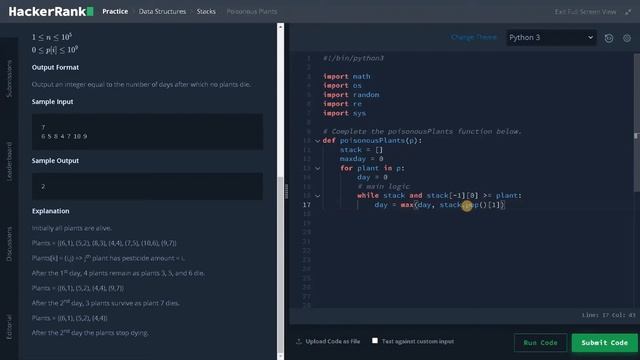Click the '#!/bin/python3' shebang line
640x360 pixels.
pos(353,58)
